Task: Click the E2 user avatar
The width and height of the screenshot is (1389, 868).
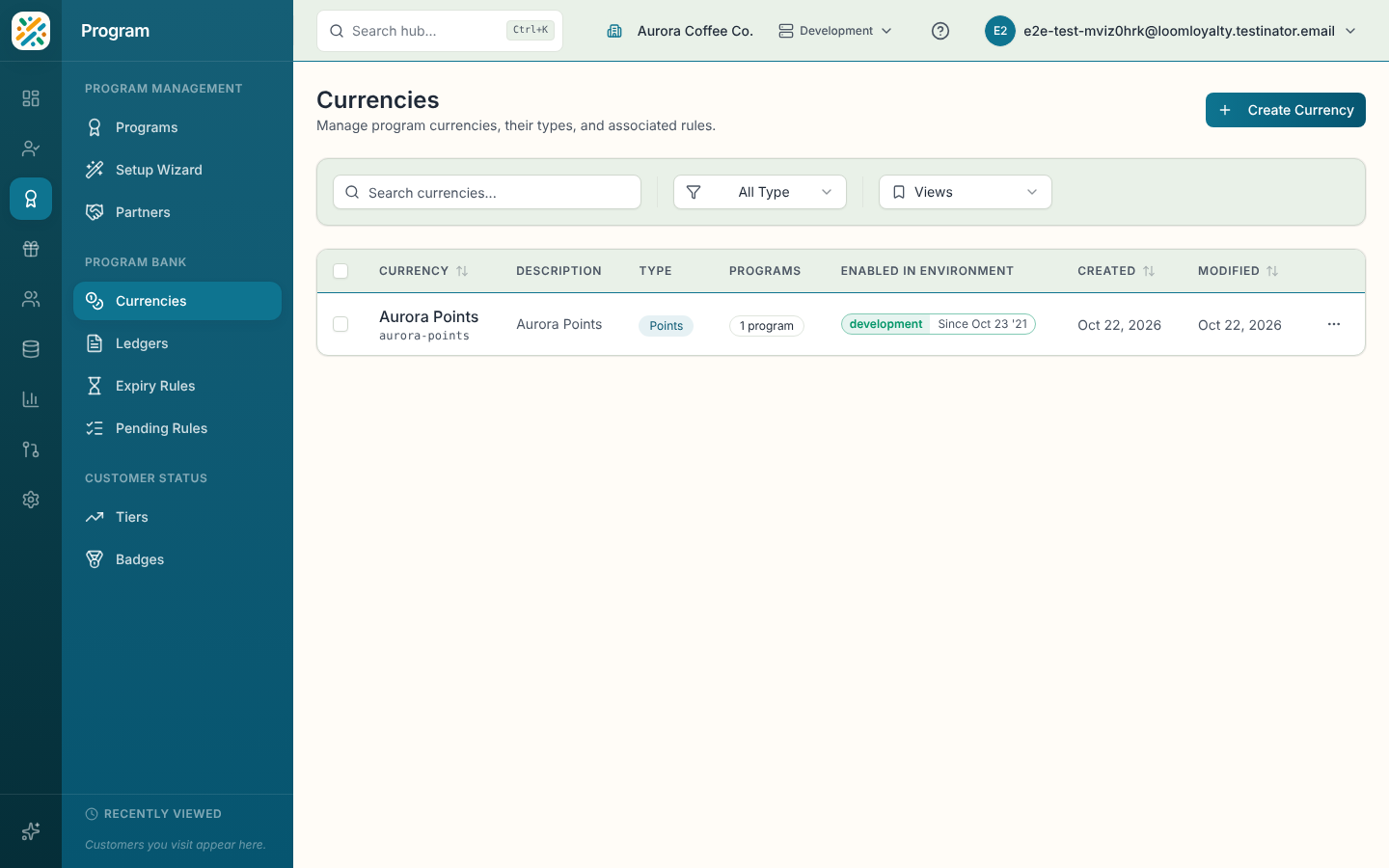Action: pyautogui.click(x=1000, y=31)
